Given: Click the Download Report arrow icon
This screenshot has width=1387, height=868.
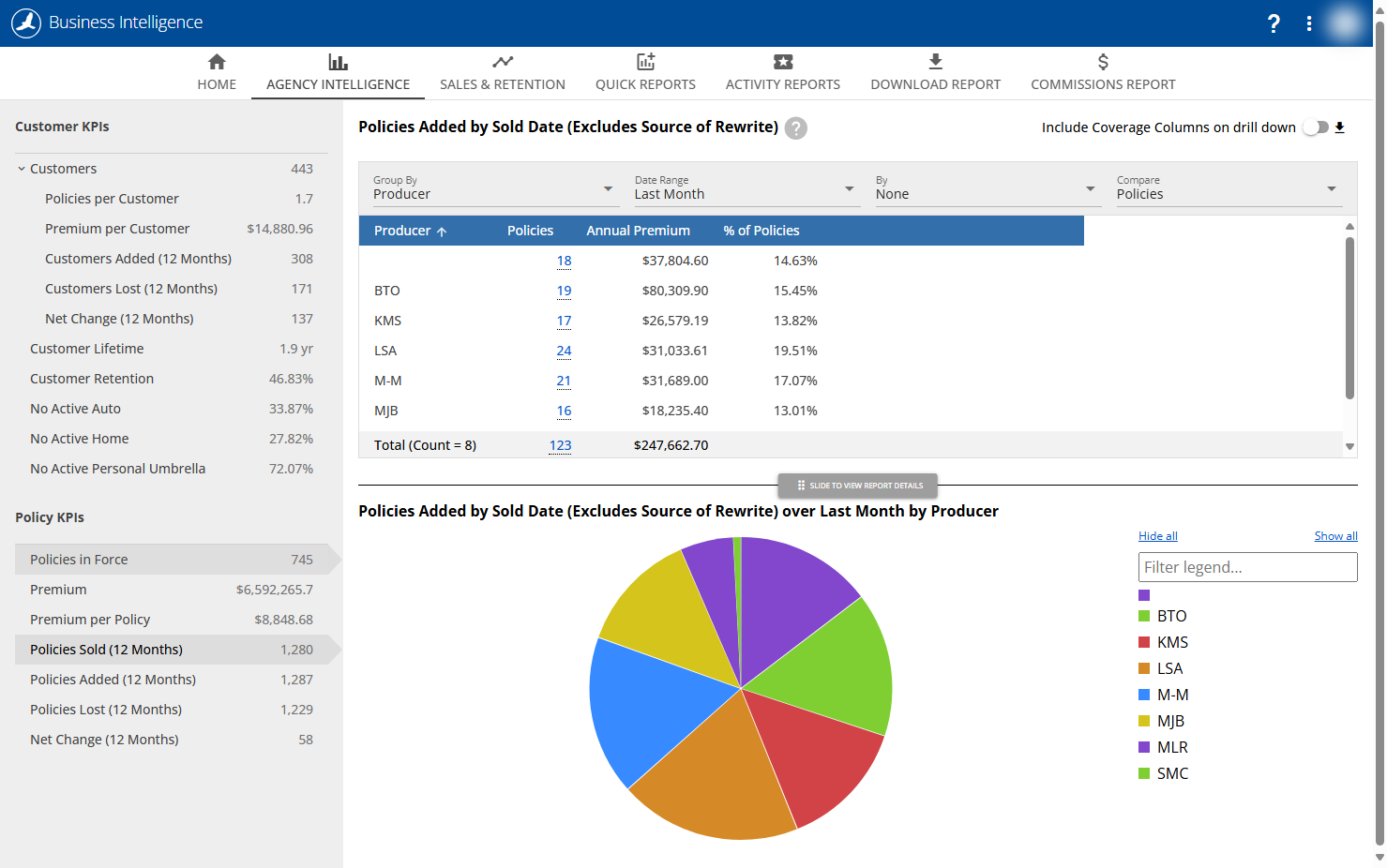Looking at the screenshot, I should pyautogui.click(x=935, y=62).
